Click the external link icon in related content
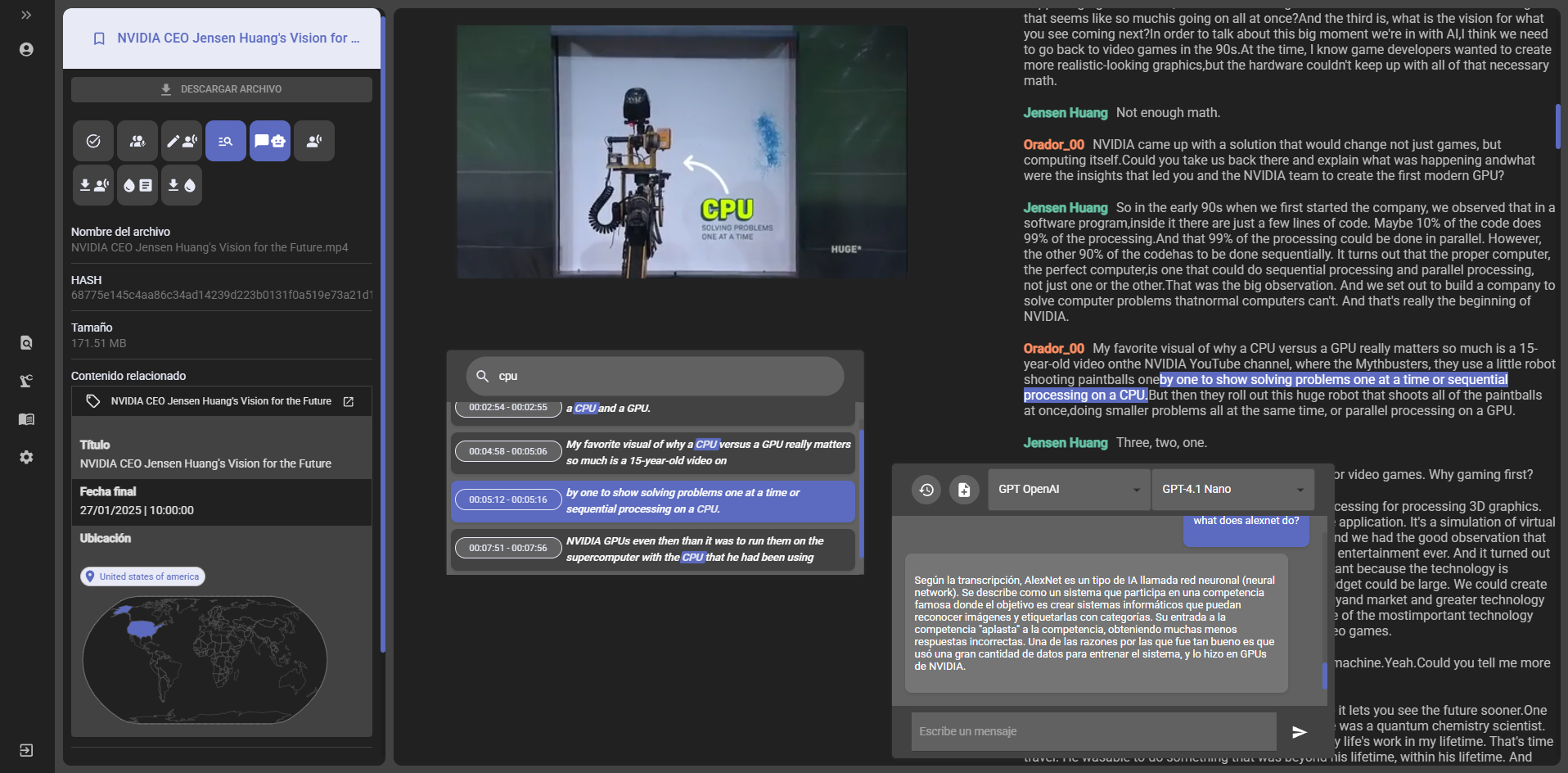This screenshot has height=773, width=1568. click(349, 401)
